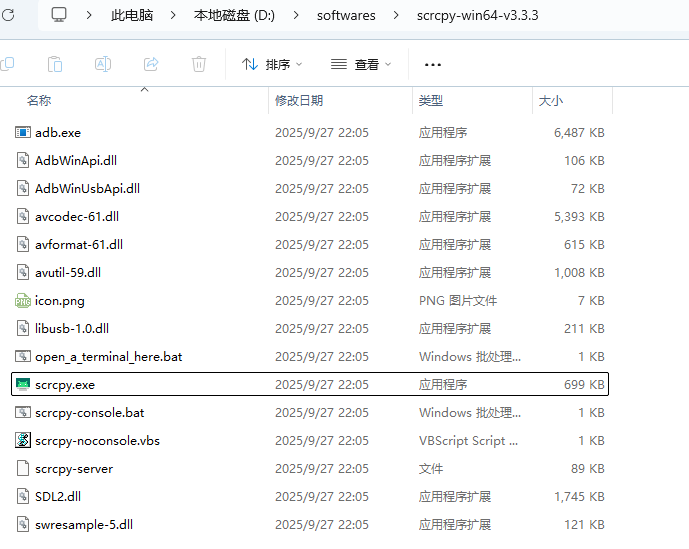Sort by the 修改日期 column header

(x=299, y=101)
